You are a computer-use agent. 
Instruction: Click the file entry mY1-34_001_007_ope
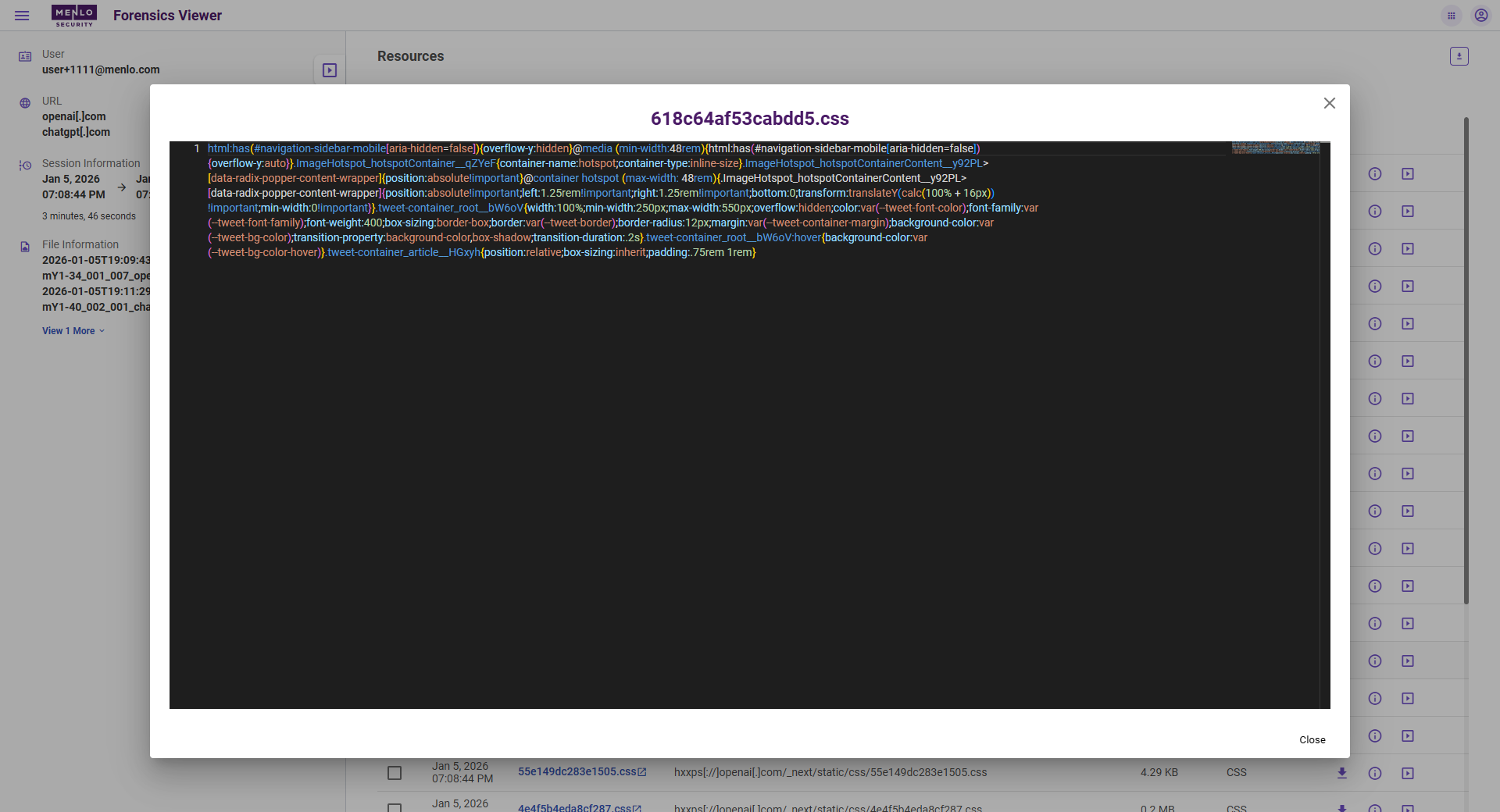pos(96,276)
